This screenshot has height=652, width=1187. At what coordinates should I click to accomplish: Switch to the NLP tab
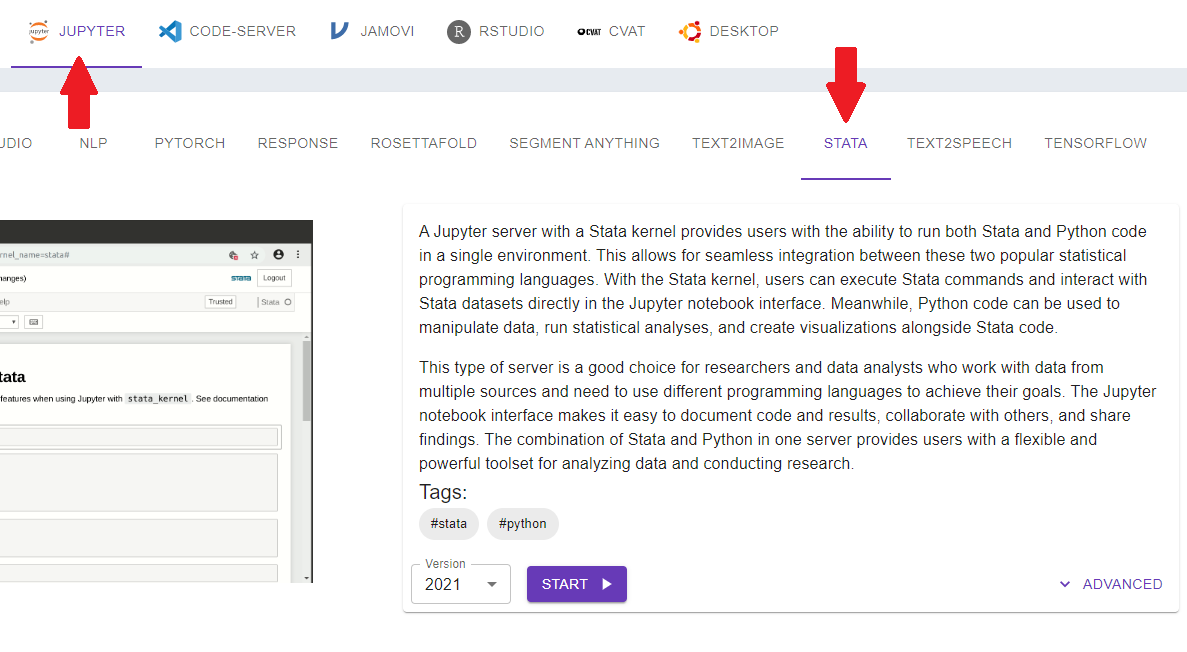(93, 143)
